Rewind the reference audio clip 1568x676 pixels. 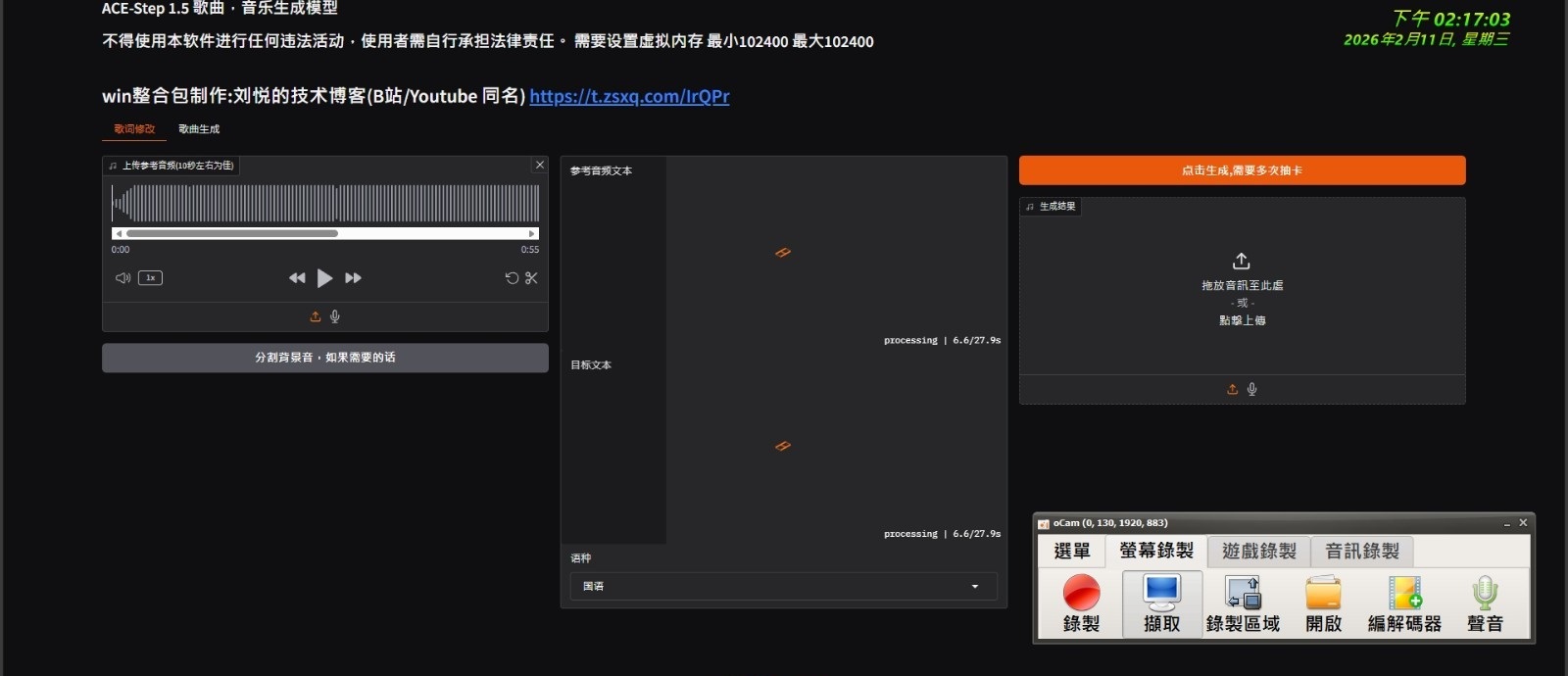[x=297, y=278]
